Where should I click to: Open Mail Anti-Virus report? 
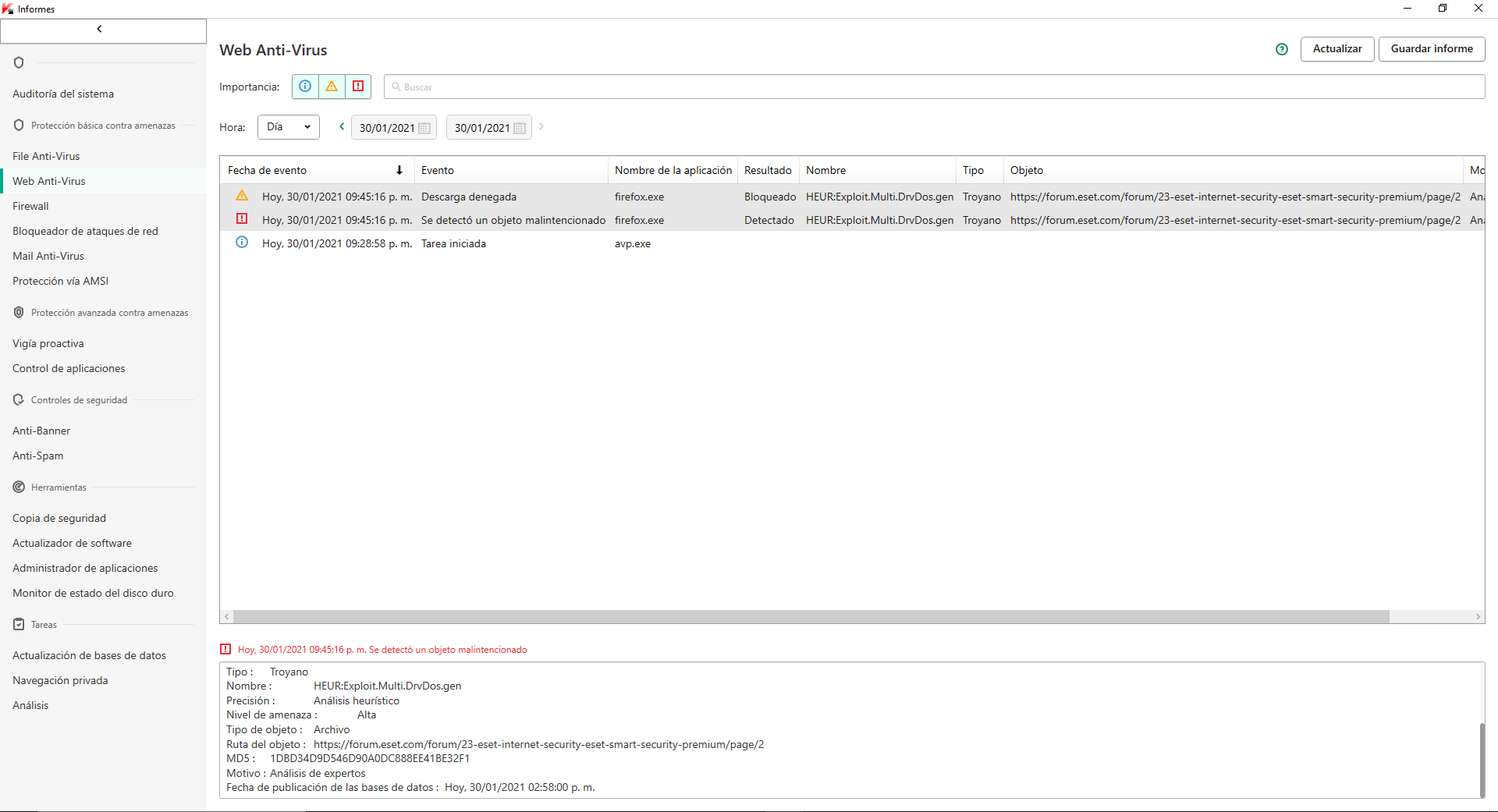point(48,256)
